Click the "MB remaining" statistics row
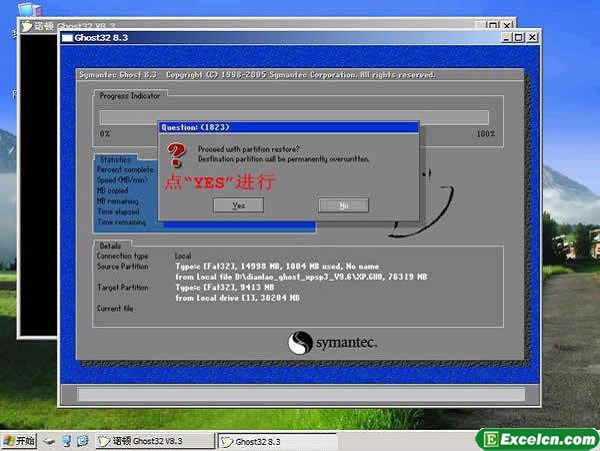600x451 pixels. tap(117, 201)
